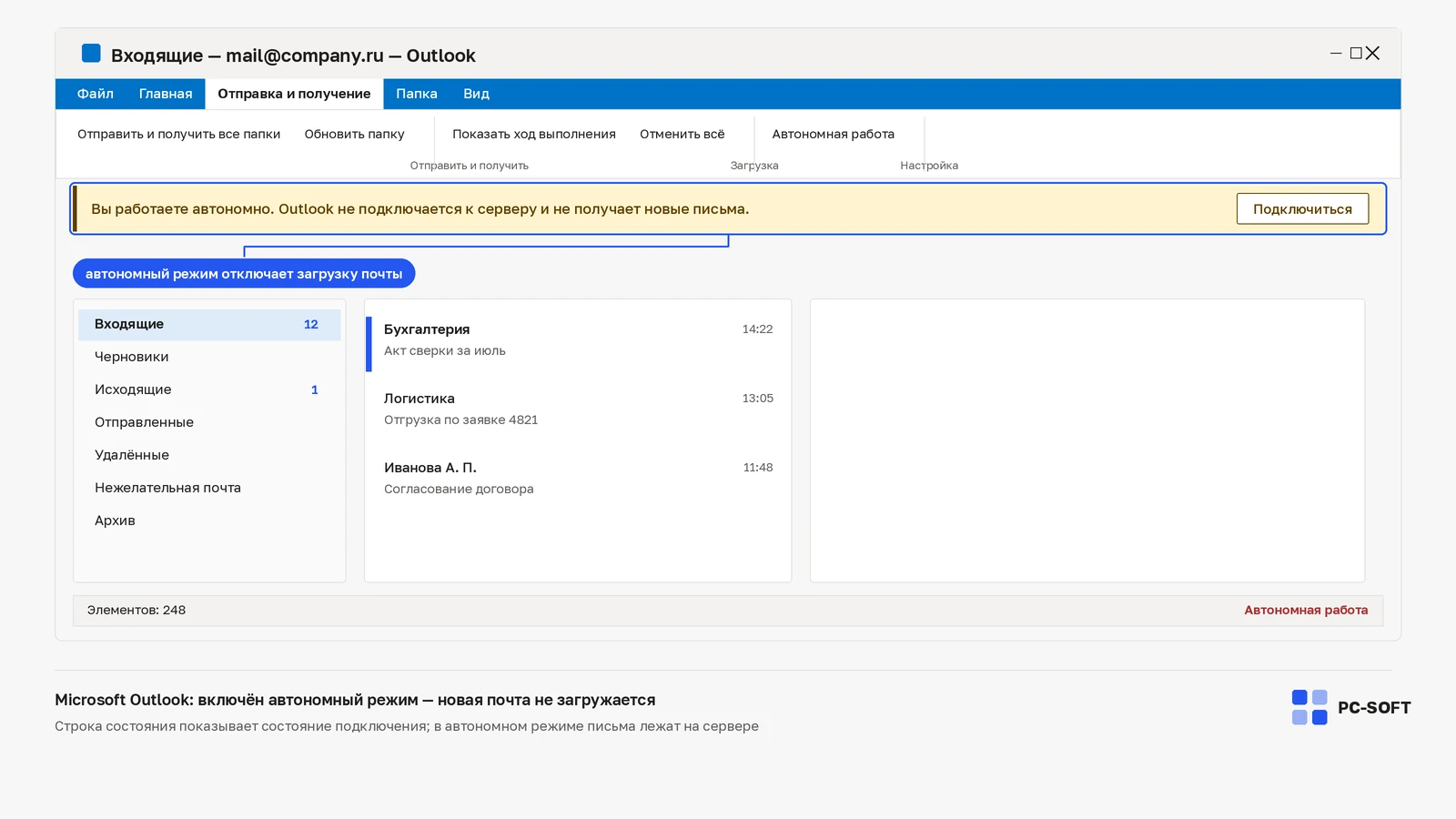The image size is (1456, 819).
Task: Maximize the Outlook window
Action: tap(1356, 54)
